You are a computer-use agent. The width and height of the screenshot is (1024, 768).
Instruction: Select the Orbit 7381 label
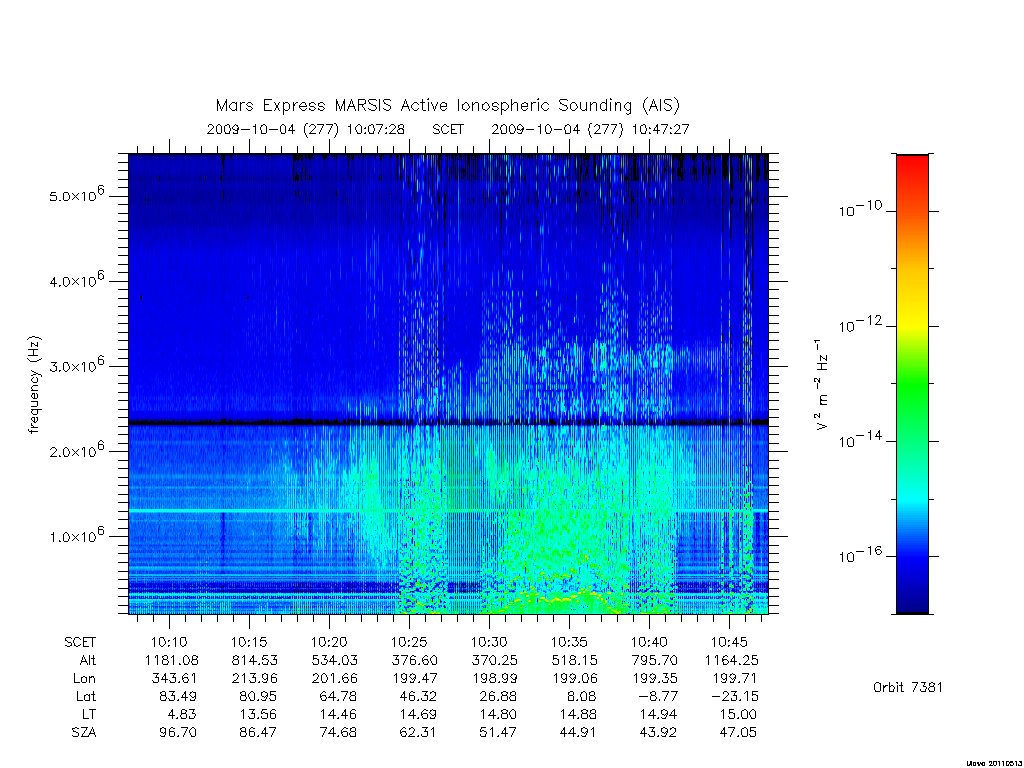point(908,687)
